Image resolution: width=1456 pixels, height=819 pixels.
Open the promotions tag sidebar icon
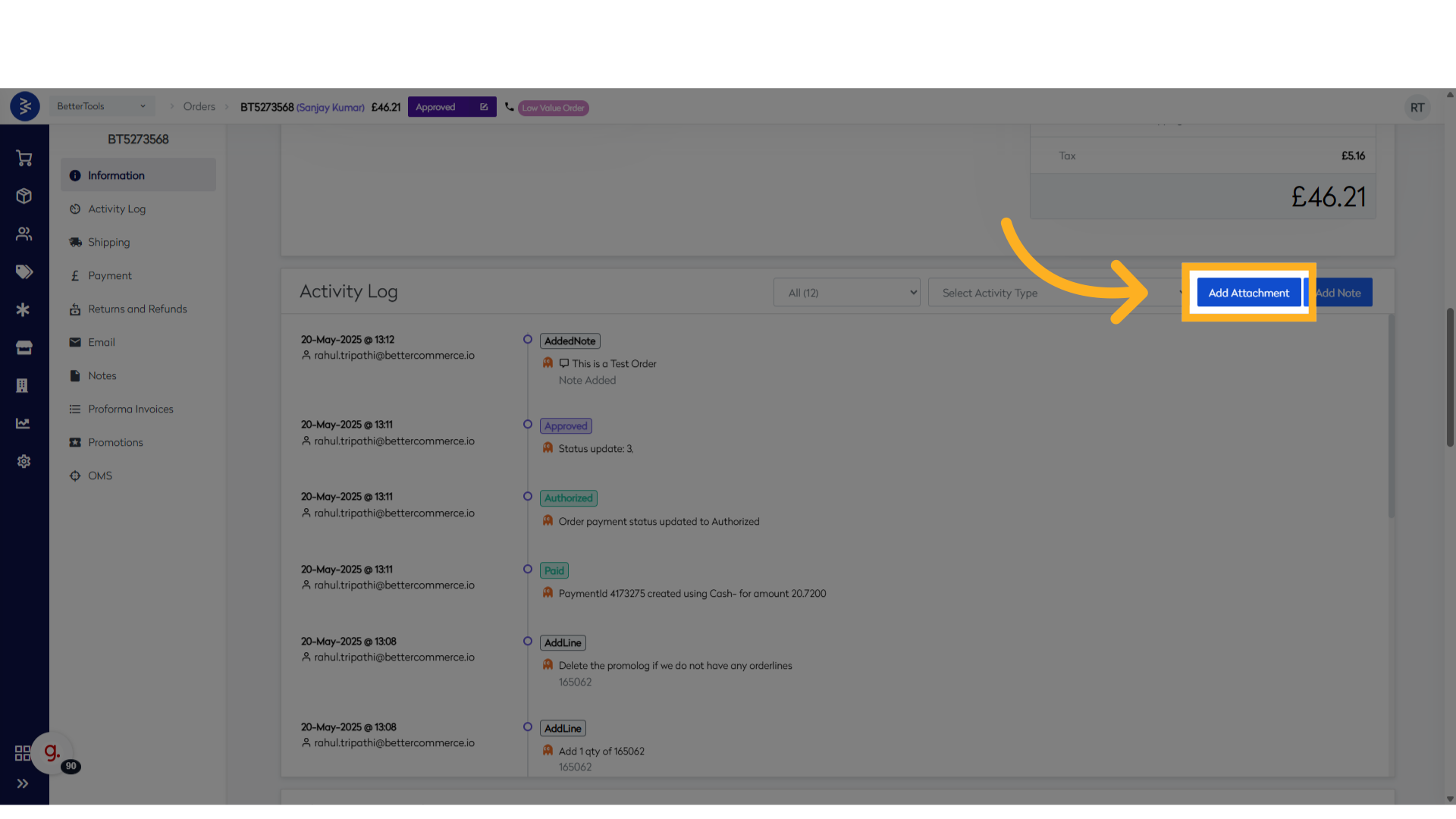(x=24, y=271)
